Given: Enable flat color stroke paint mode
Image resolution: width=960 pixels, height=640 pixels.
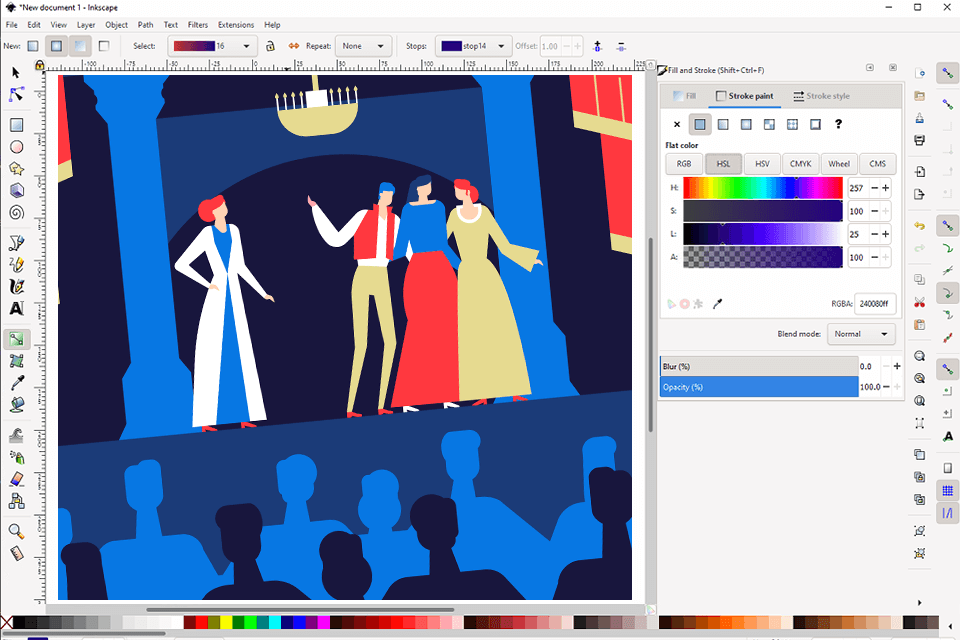Looking at the screenshot, I should click(699, 124).
